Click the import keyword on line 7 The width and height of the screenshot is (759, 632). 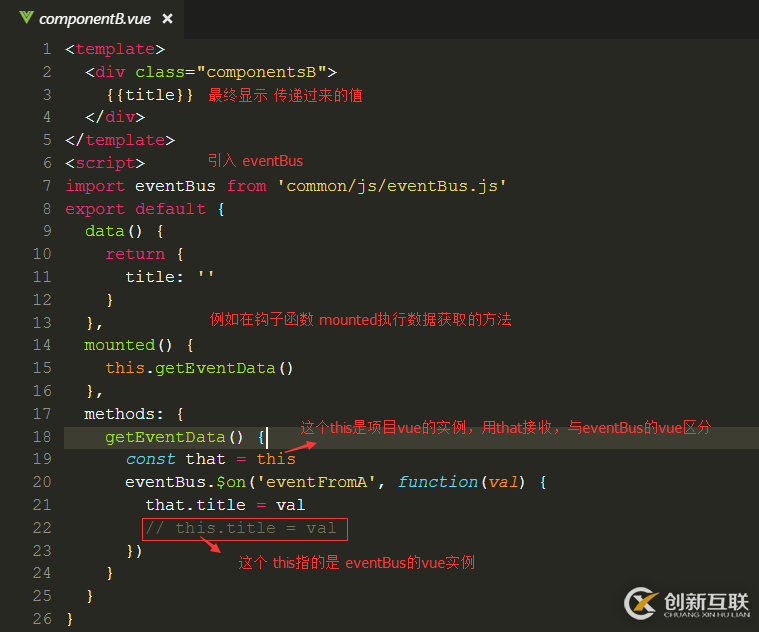(95, 186)
